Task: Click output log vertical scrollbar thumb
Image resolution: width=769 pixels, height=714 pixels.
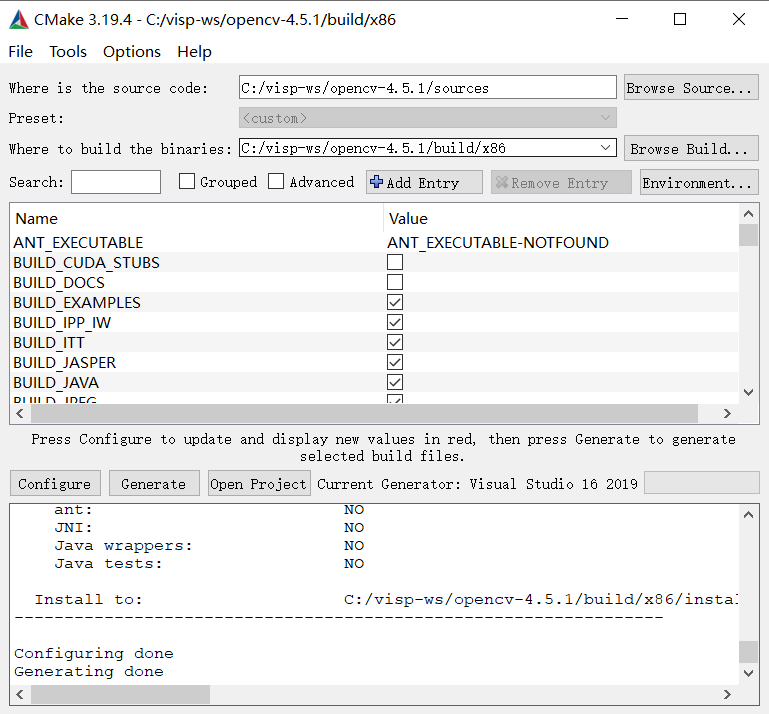Action: pyautogui.click(x=748, y=652)
